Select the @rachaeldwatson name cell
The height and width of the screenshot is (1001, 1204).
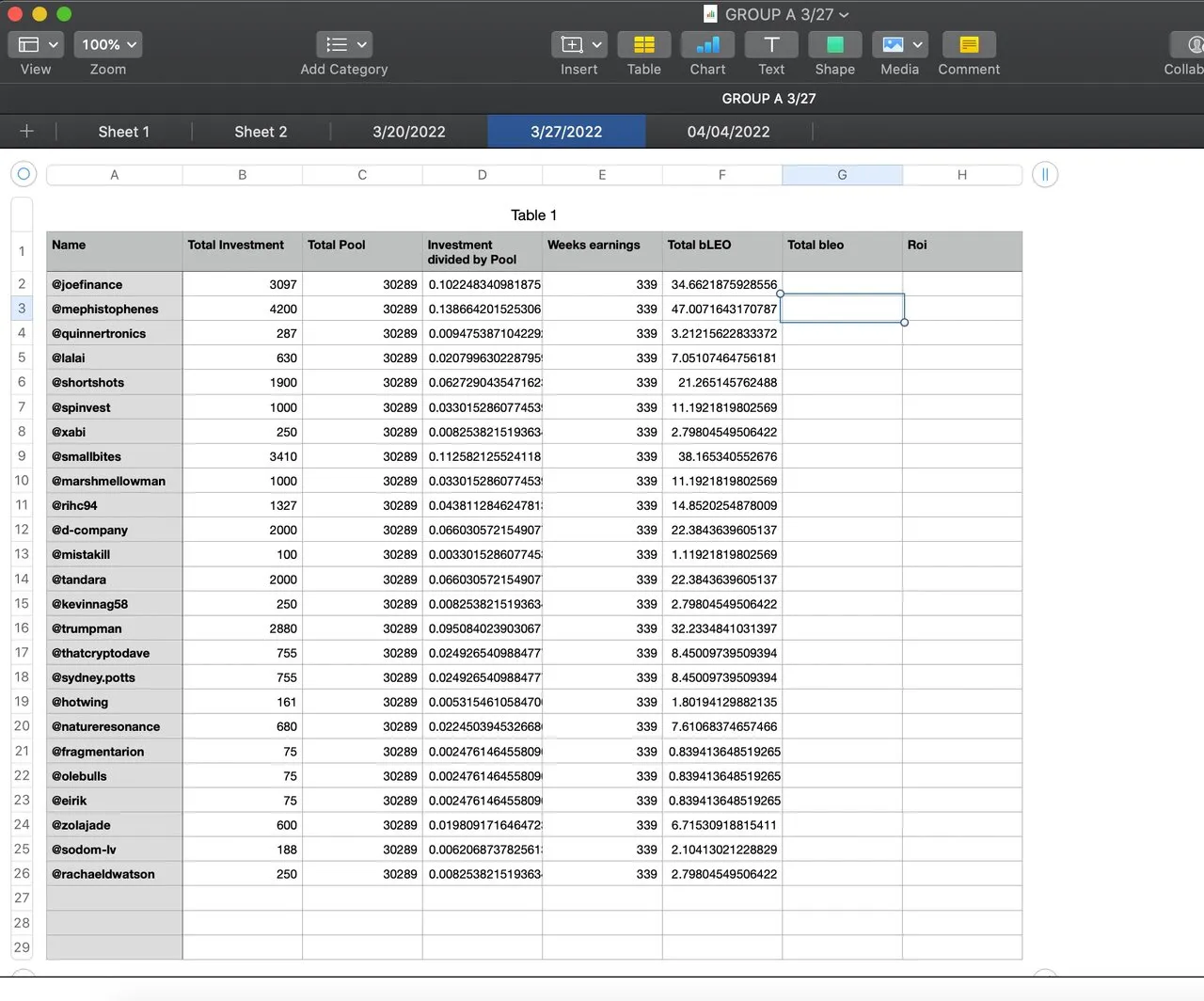(x=115, y=874)
